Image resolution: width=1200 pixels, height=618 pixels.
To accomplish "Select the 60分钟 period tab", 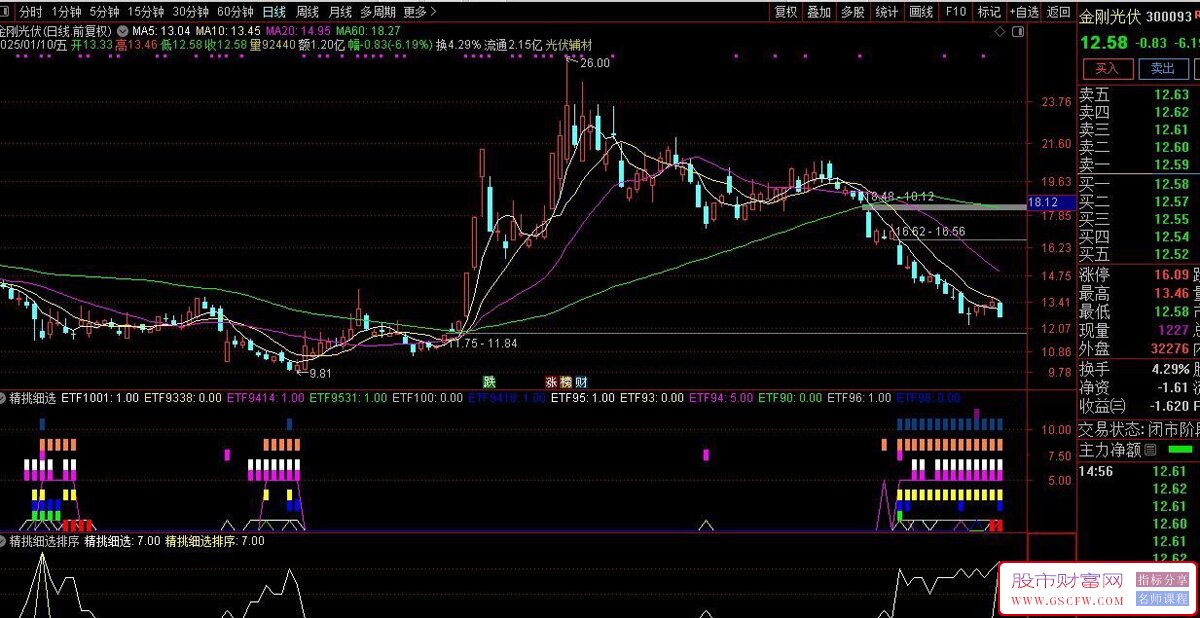I will click(235, 12).
